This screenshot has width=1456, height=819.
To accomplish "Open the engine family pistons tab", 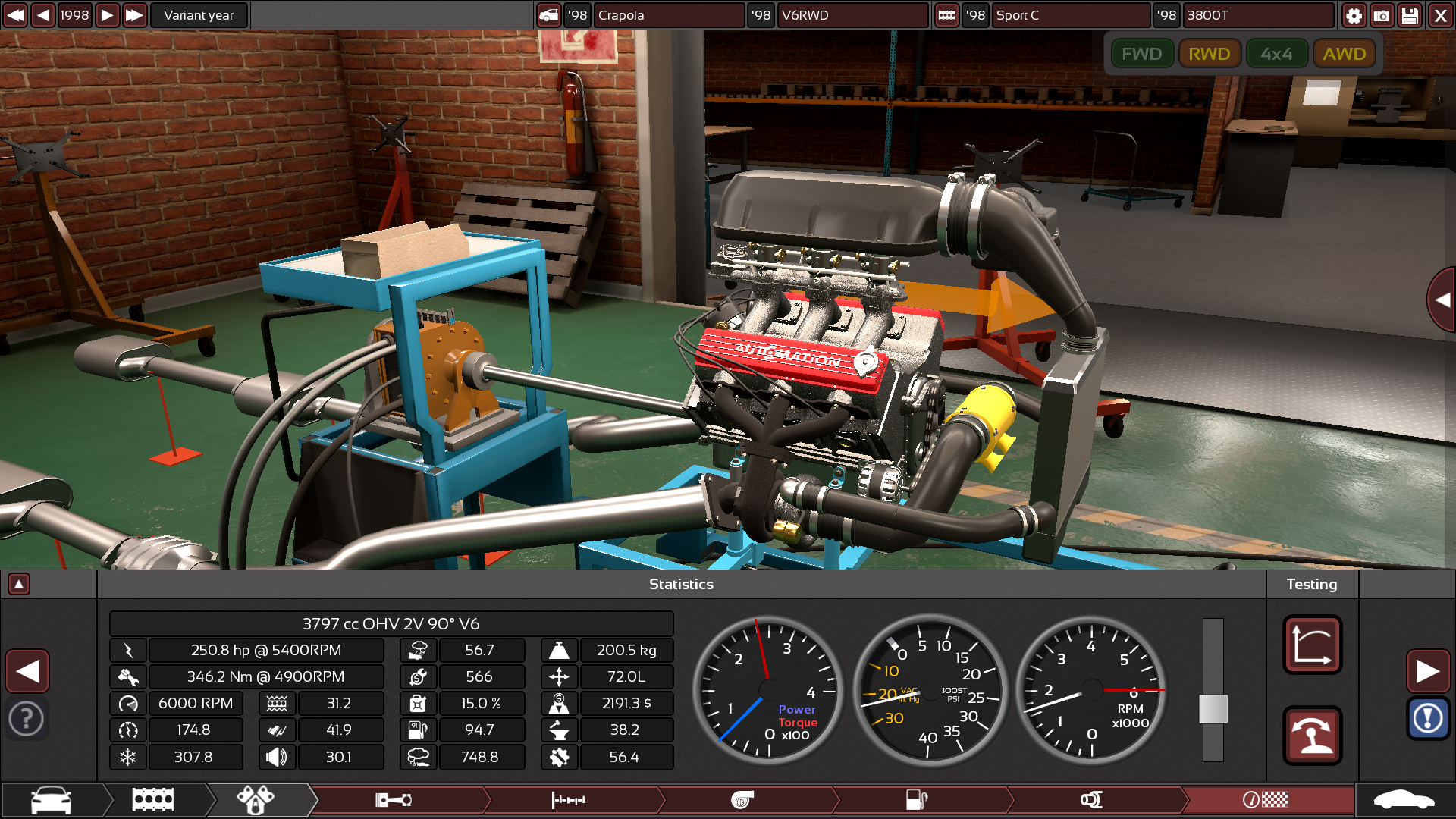I will pos(256,800).
